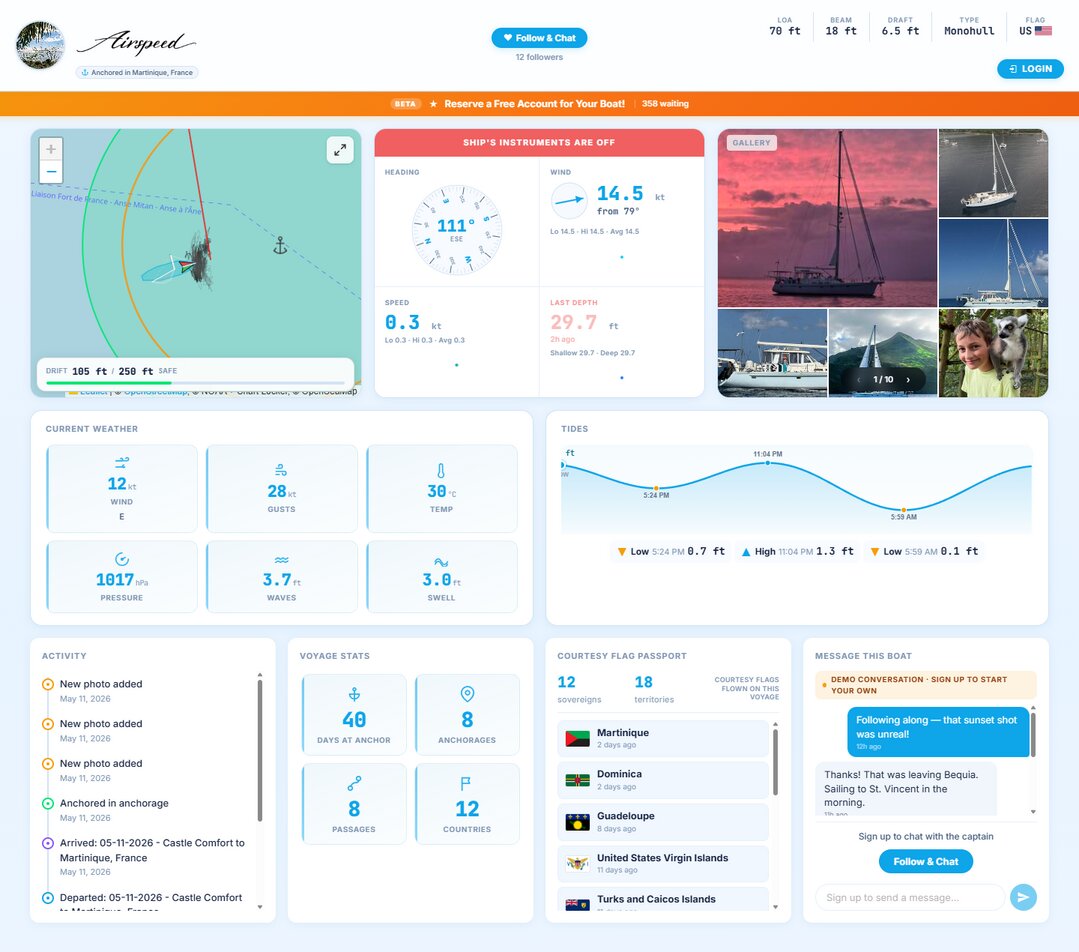Click the Low 5:24 PM tide chip
Image resolution: width=1079 pixels, height=952 pixels.
coord(671,551)
